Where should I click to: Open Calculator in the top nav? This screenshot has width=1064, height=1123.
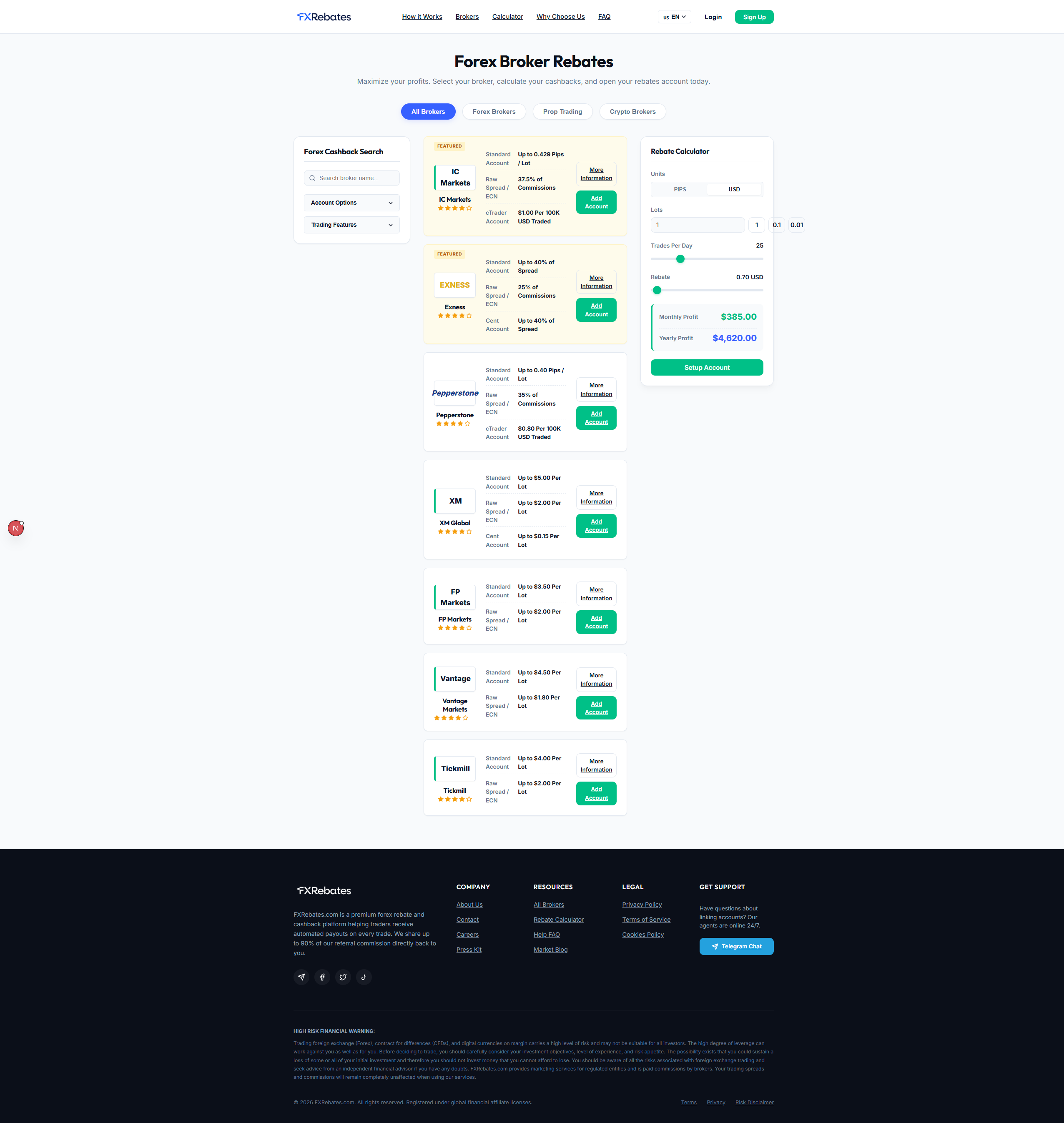(508, 17)
